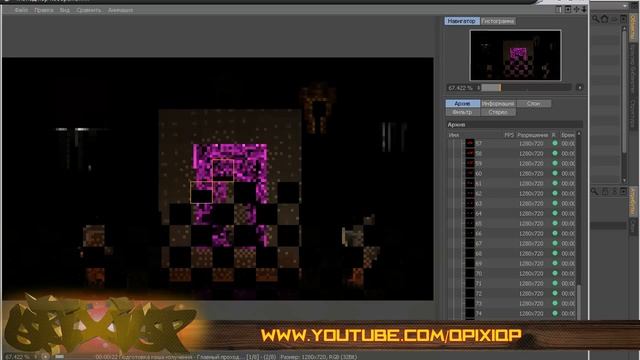The image size is (640, 360).
Task: Select the Архив tab
Action: (x=462, y=104)
